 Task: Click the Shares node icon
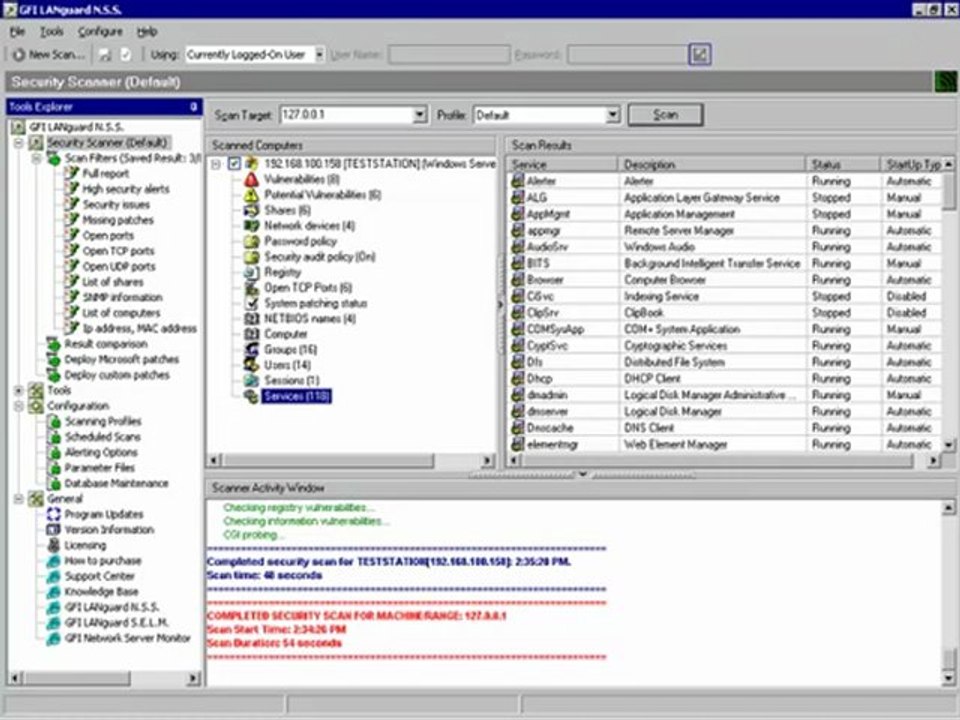point(252,210)
